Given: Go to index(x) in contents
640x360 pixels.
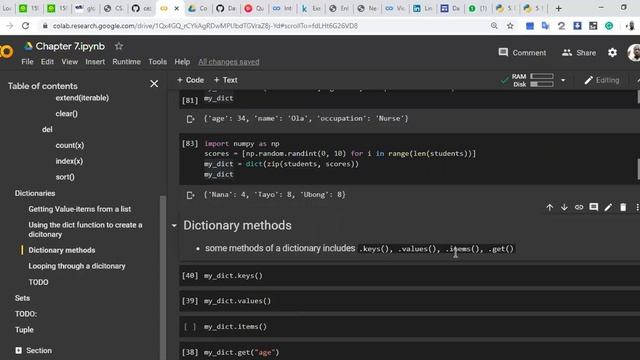Looking at the screenshot, I should pos(69,161).
